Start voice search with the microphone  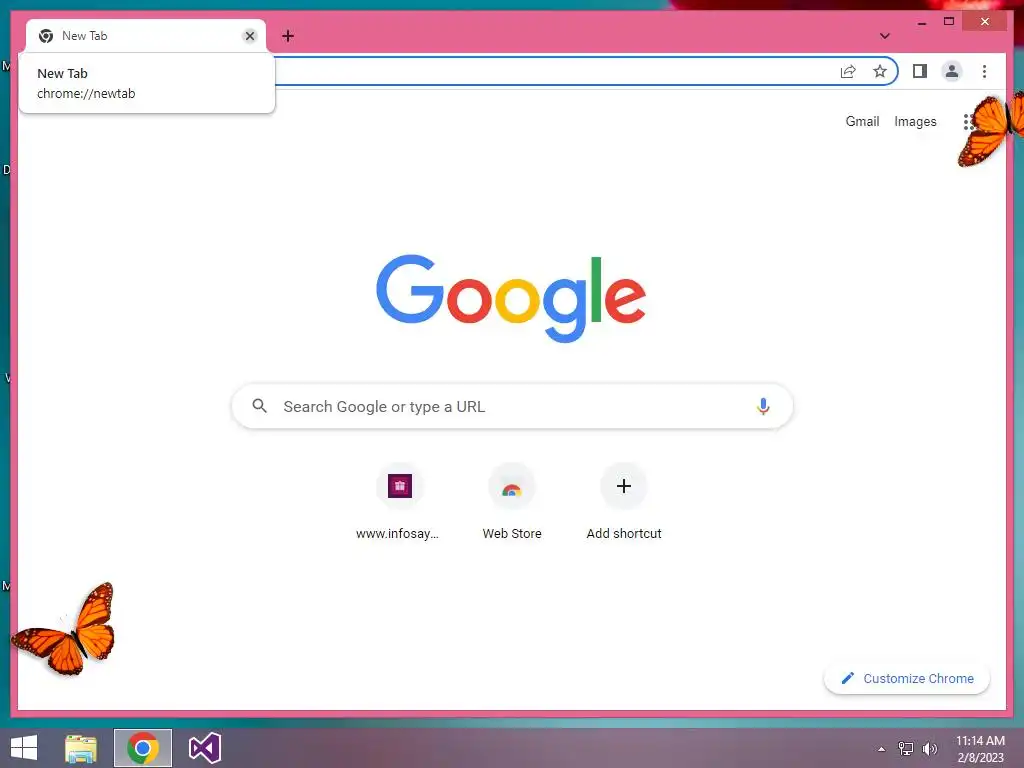763,406
